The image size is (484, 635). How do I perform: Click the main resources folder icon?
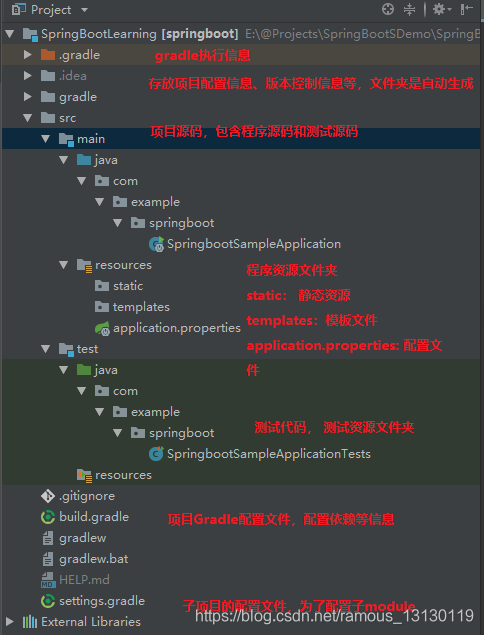click(84, 266)
